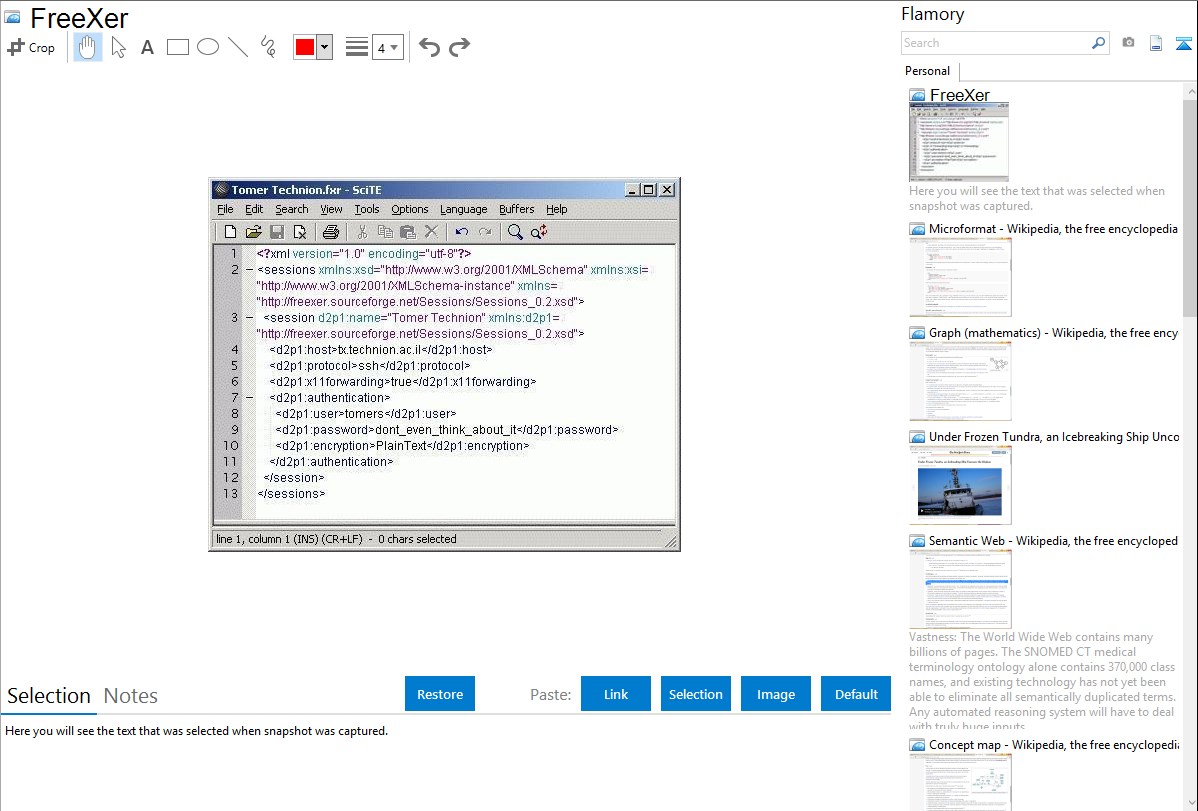Open the Buffers menu in SciTE
Screen dimensions: 1198x811
coord(516,209)
